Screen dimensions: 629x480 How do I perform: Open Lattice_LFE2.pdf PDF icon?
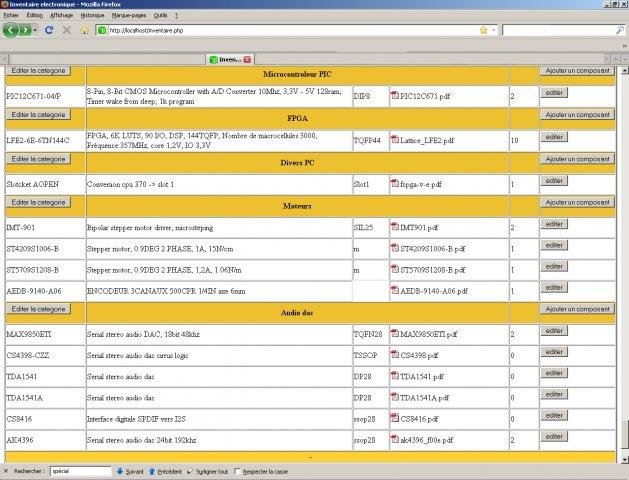tap(395, 140)
